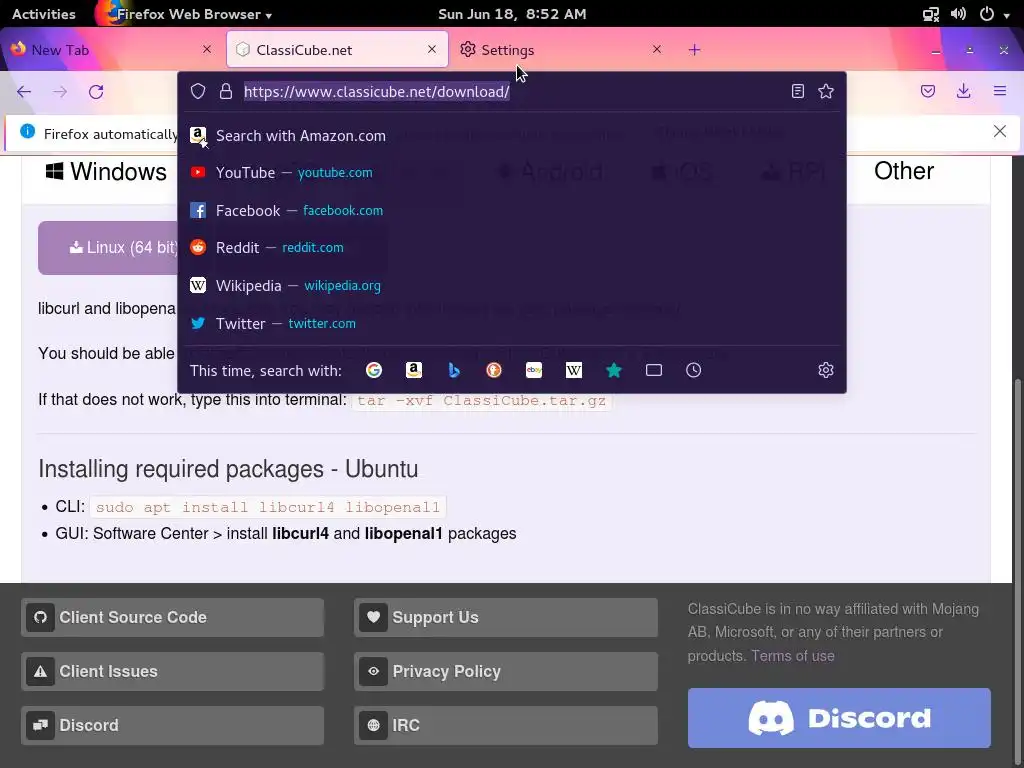Close the Settings tab
This screenshot has width=1024, height=768.
(x=657, y=49)
